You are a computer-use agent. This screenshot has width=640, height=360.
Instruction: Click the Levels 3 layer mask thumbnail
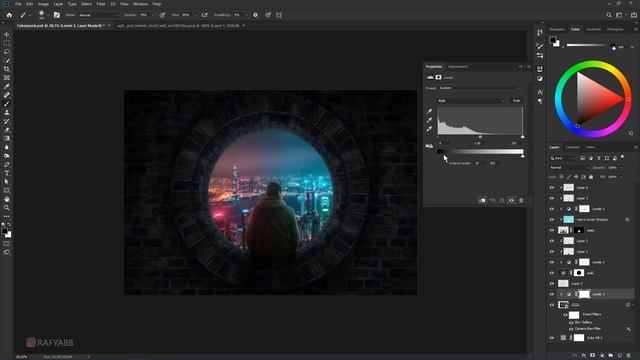click(584, 294)
